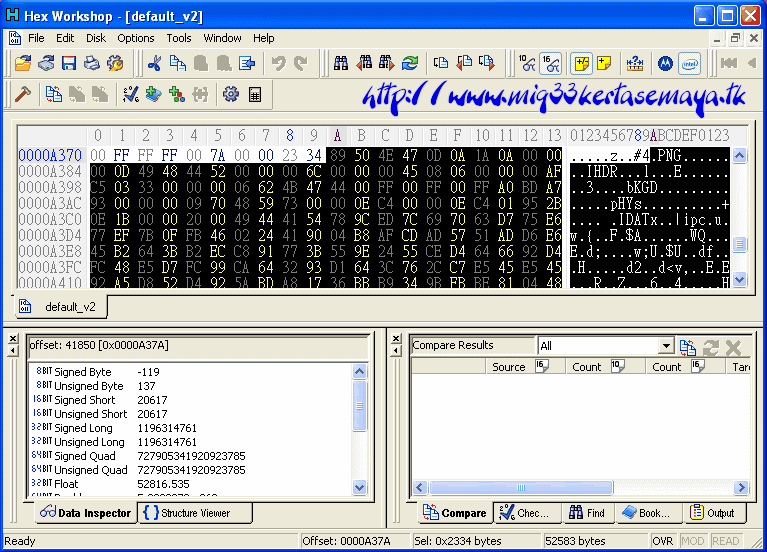Select the '8 bit Signed Byte' row
Screen dimensions: 767x552
click(191, 372)
